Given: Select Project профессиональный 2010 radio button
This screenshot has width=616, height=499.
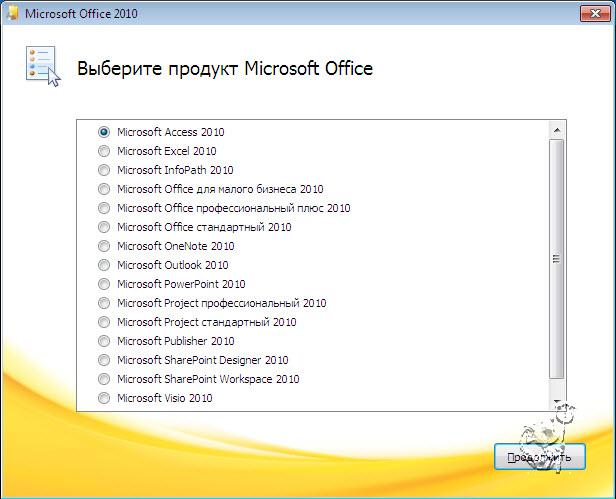Looking at the screenshot, I should pos(104,303).
